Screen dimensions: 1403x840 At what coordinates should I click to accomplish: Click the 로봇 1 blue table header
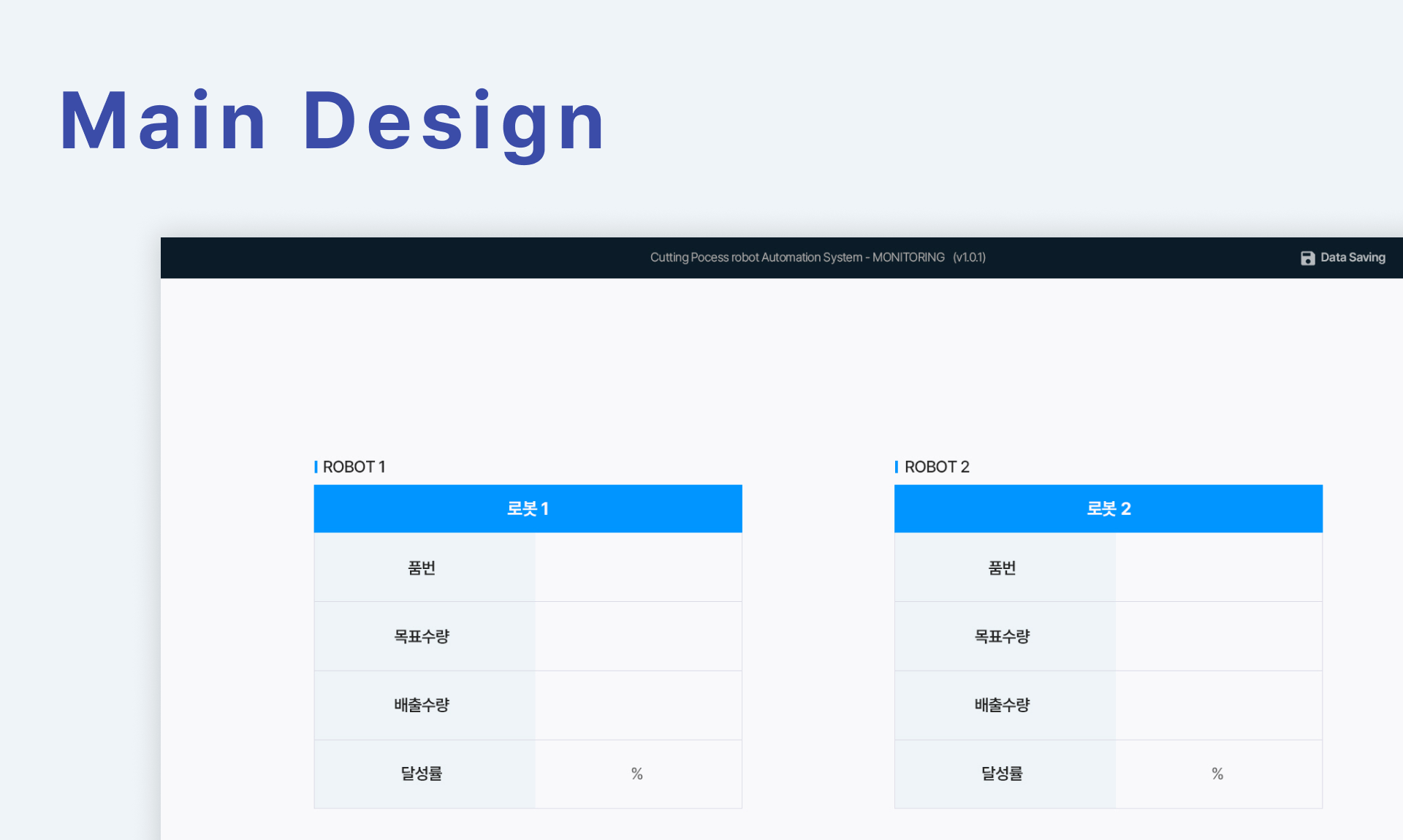click(x=528, y=508)
